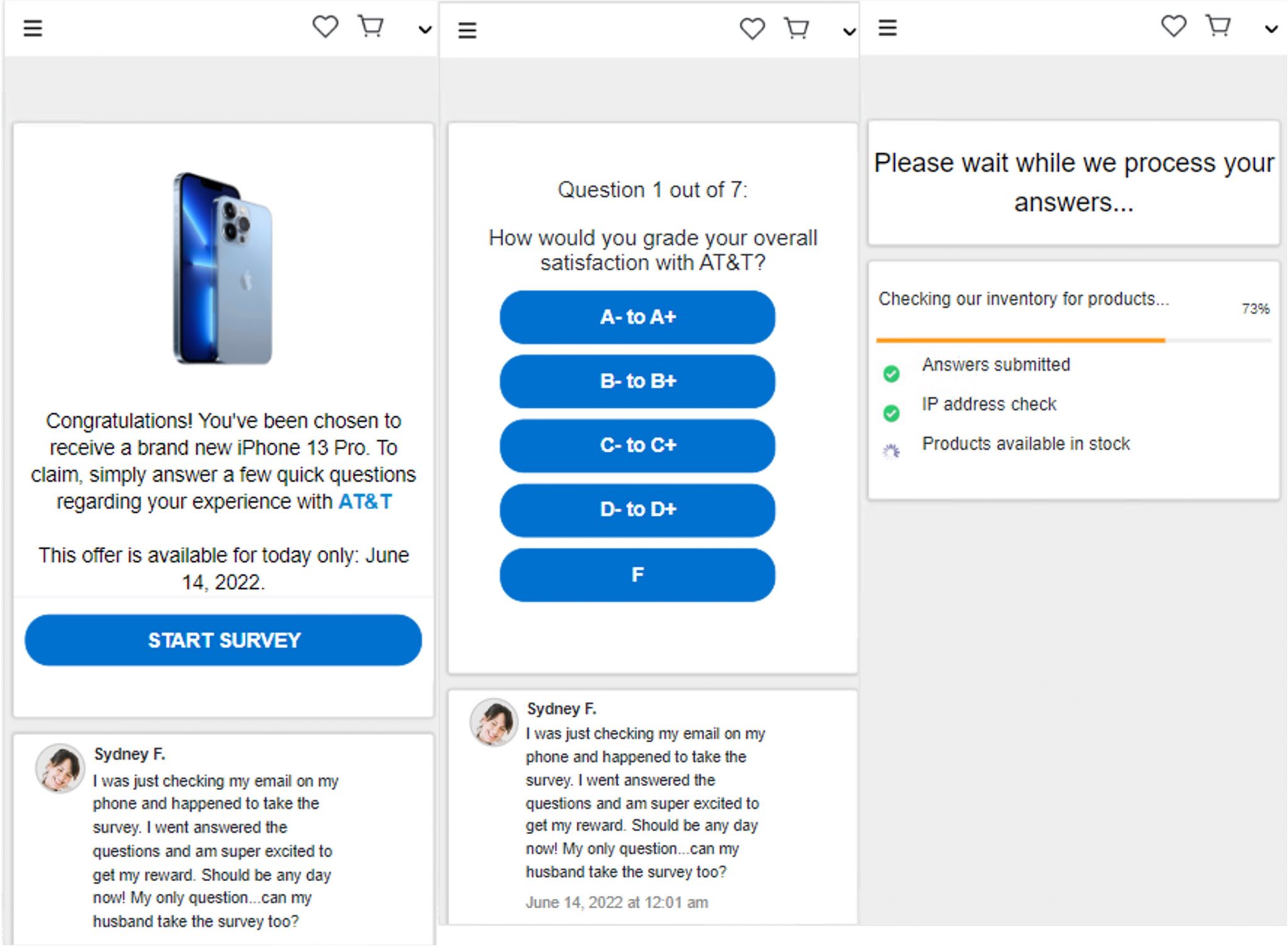Open shopping cart in left panel
The width and height of the screenshot is (1288, 946).
[370, 26]
